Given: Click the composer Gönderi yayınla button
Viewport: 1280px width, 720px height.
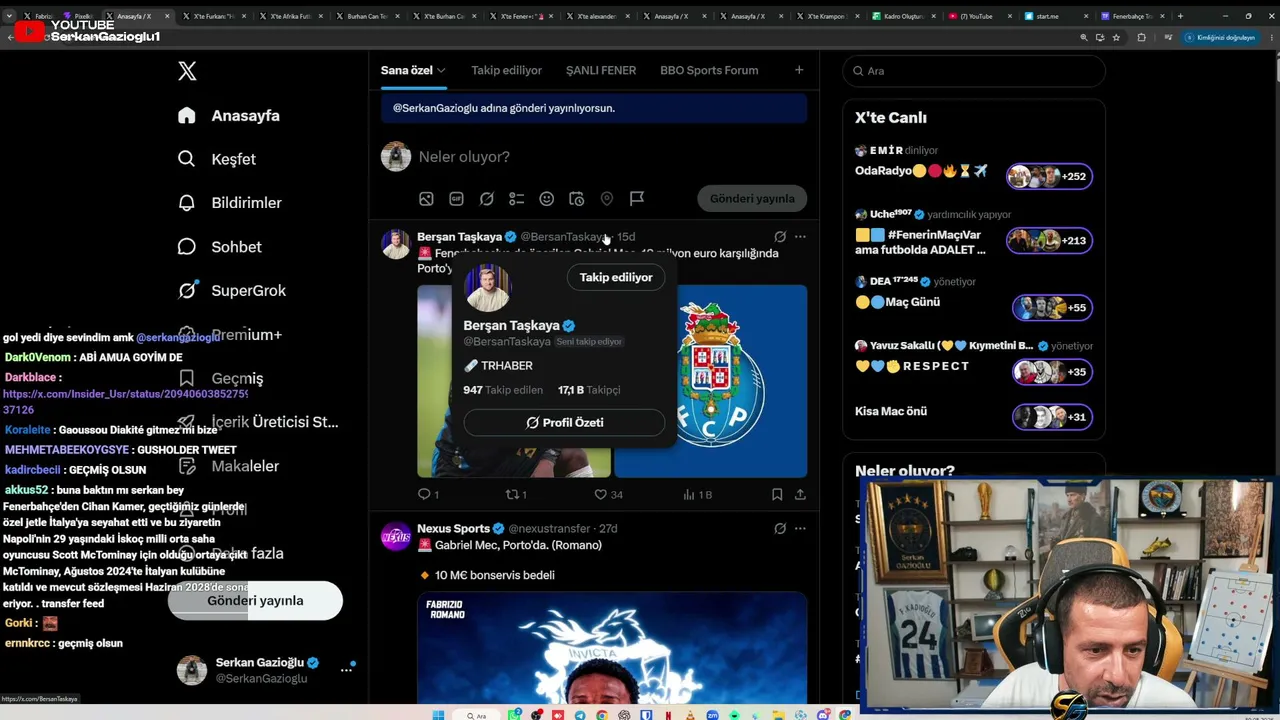Looking at the screenshot, I should coord(752,199).
